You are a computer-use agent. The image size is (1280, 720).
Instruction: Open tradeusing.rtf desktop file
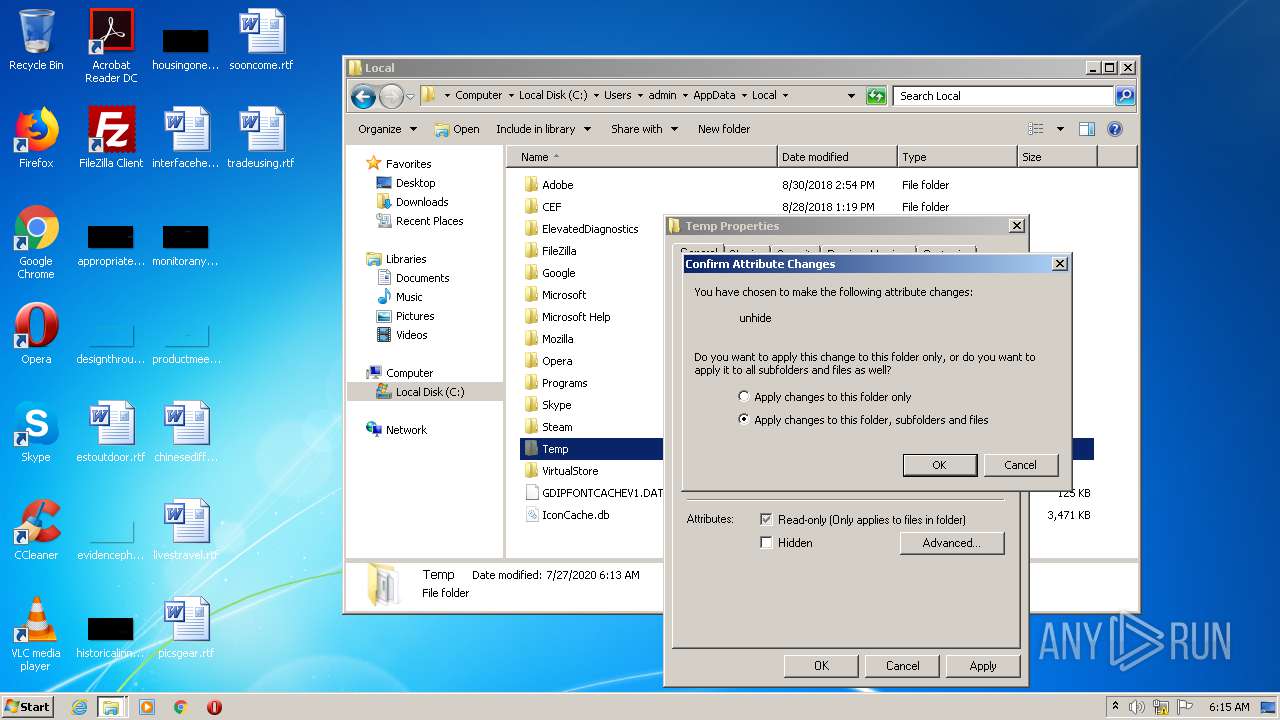coord(261,138)
